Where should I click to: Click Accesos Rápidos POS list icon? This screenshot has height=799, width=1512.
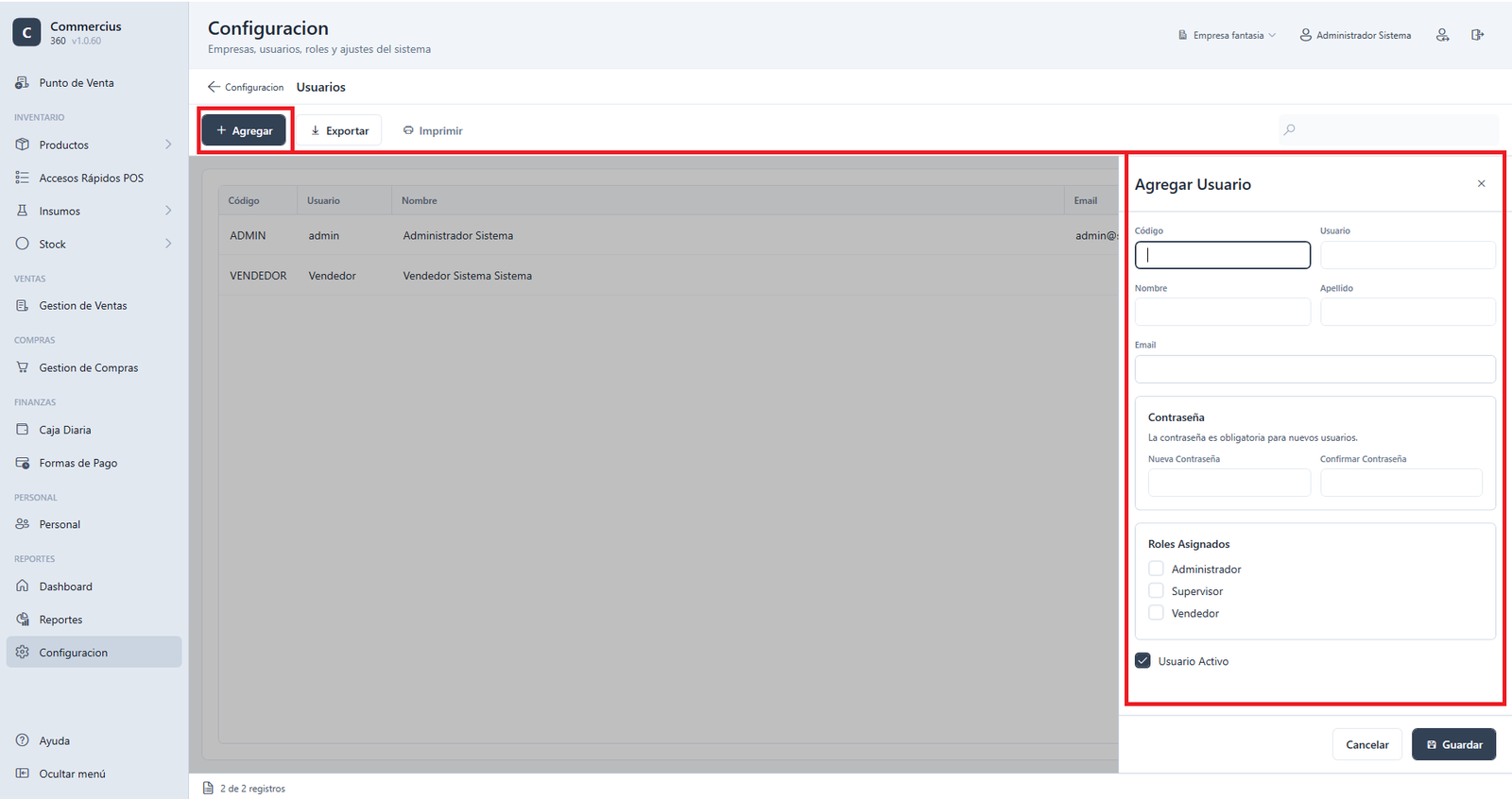coord(22,178)
